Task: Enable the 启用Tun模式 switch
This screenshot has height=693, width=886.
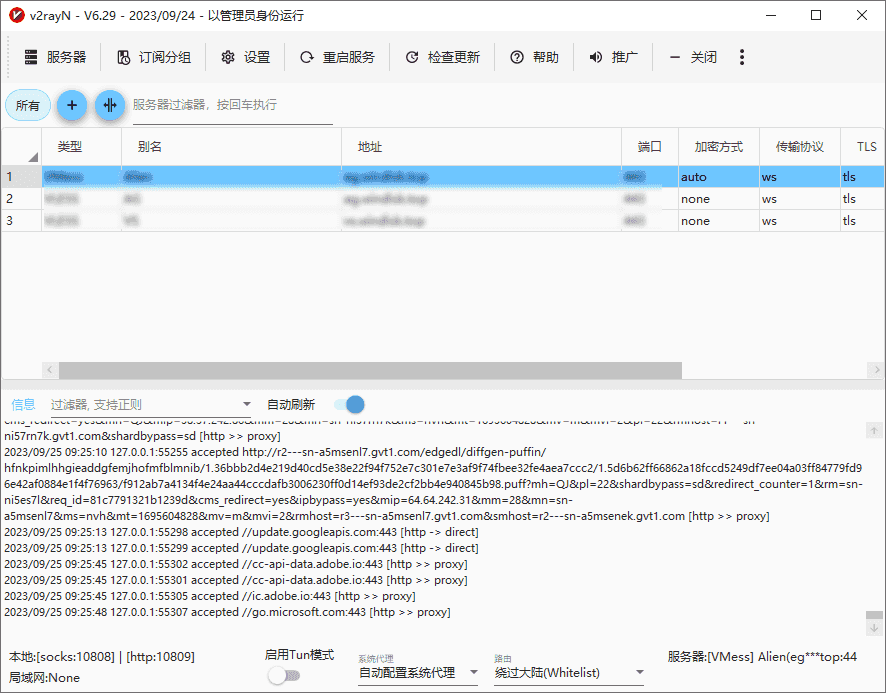Action: 284,676
